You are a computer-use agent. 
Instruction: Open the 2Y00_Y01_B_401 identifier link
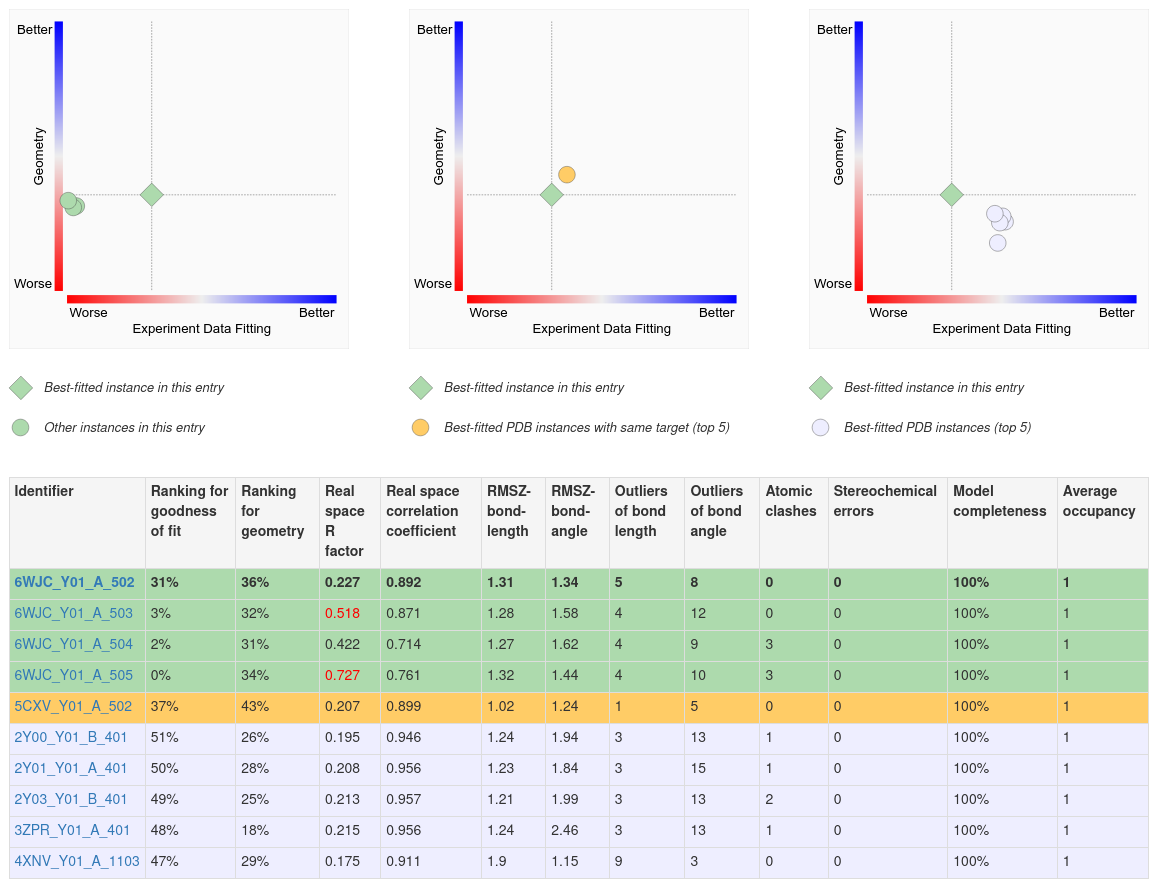[x=71, y=737]
